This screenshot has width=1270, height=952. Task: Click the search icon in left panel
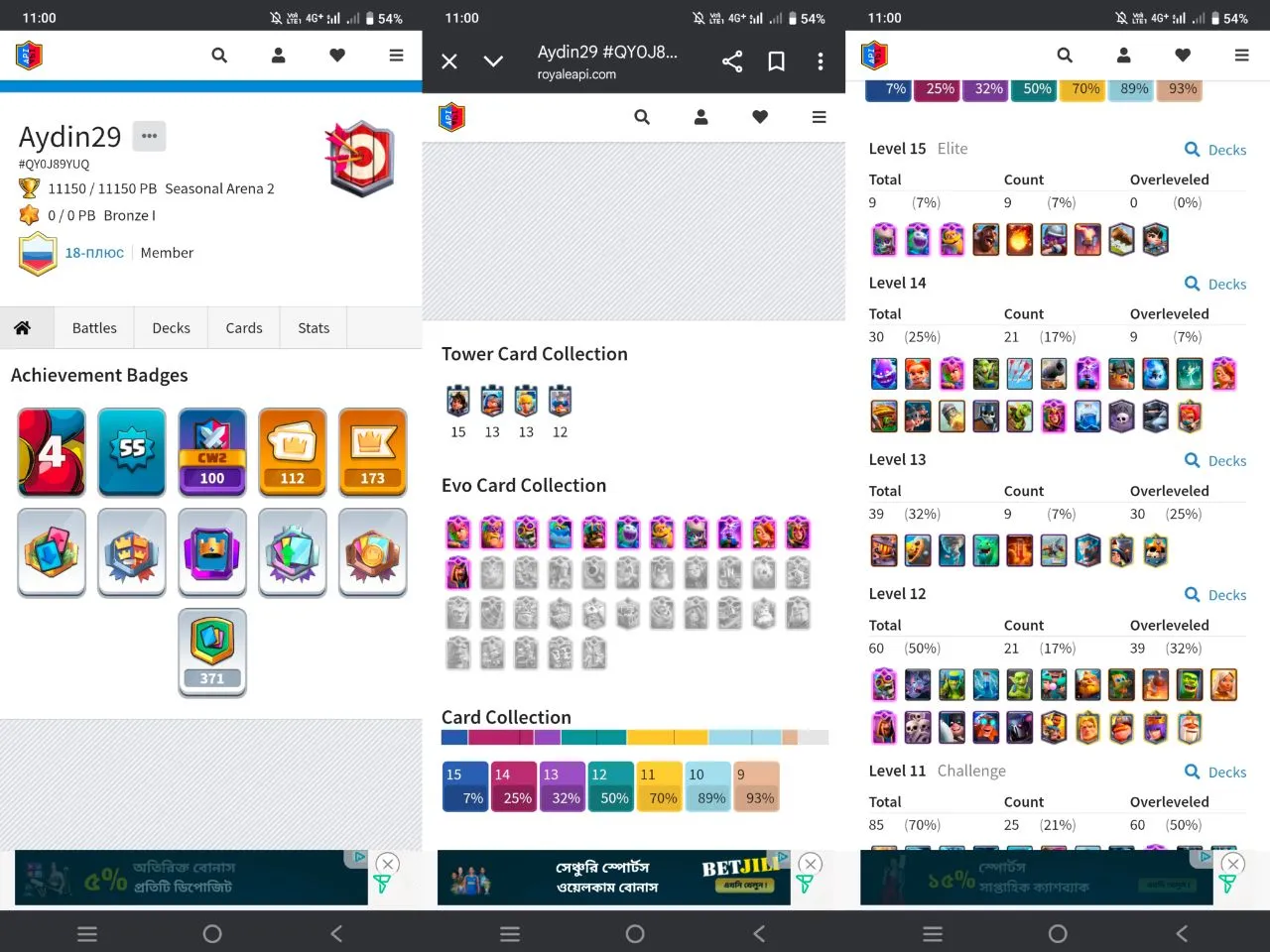click(x=219, y=56)
